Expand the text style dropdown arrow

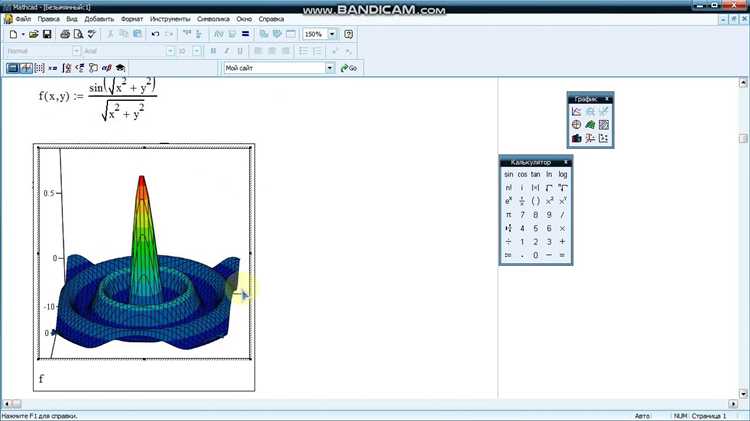coord(77,51)
